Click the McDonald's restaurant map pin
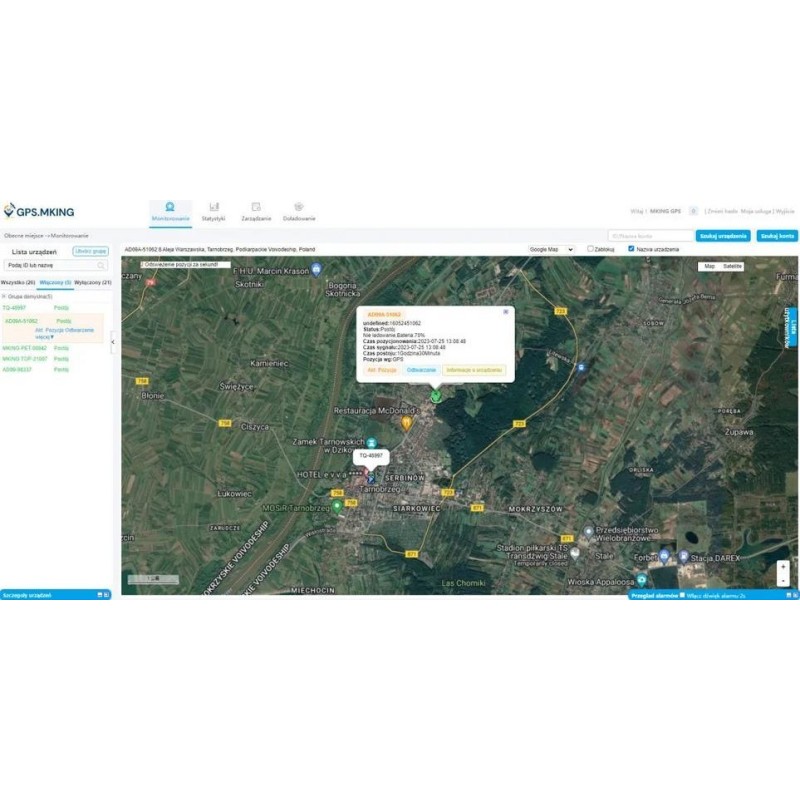Screen dimensions: 800x800 pos(406,423)
